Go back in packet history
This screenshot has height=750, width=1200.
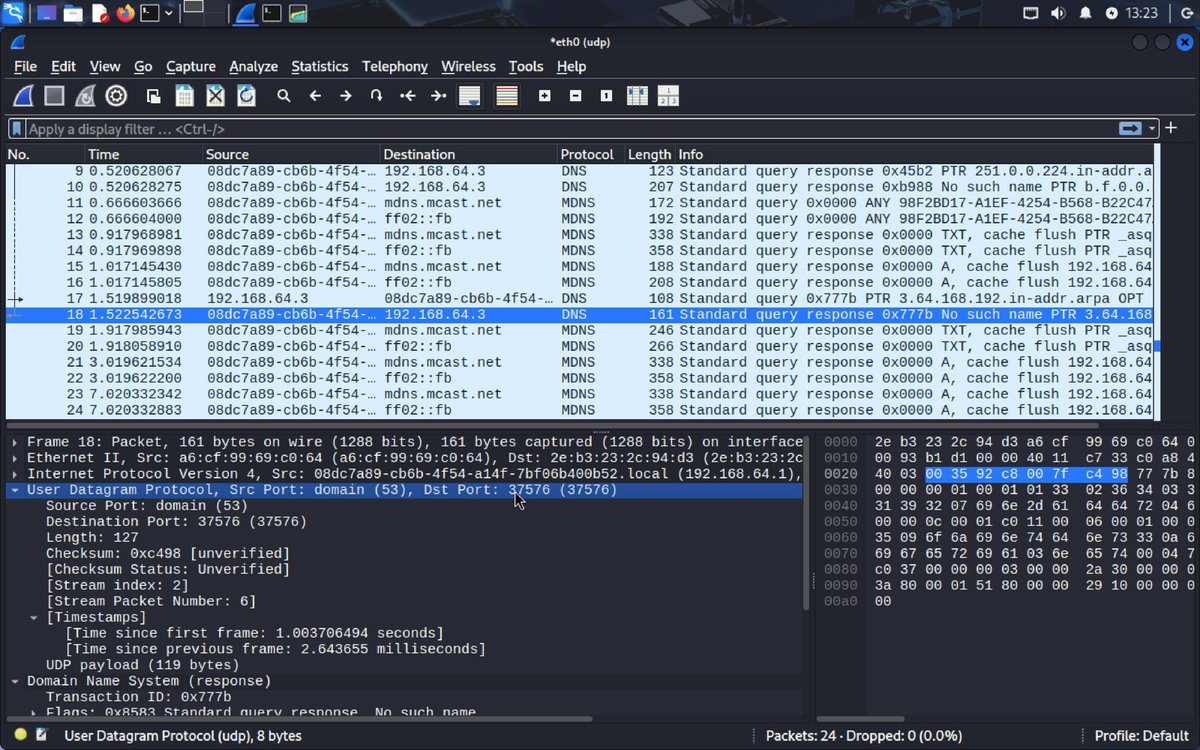315,96
